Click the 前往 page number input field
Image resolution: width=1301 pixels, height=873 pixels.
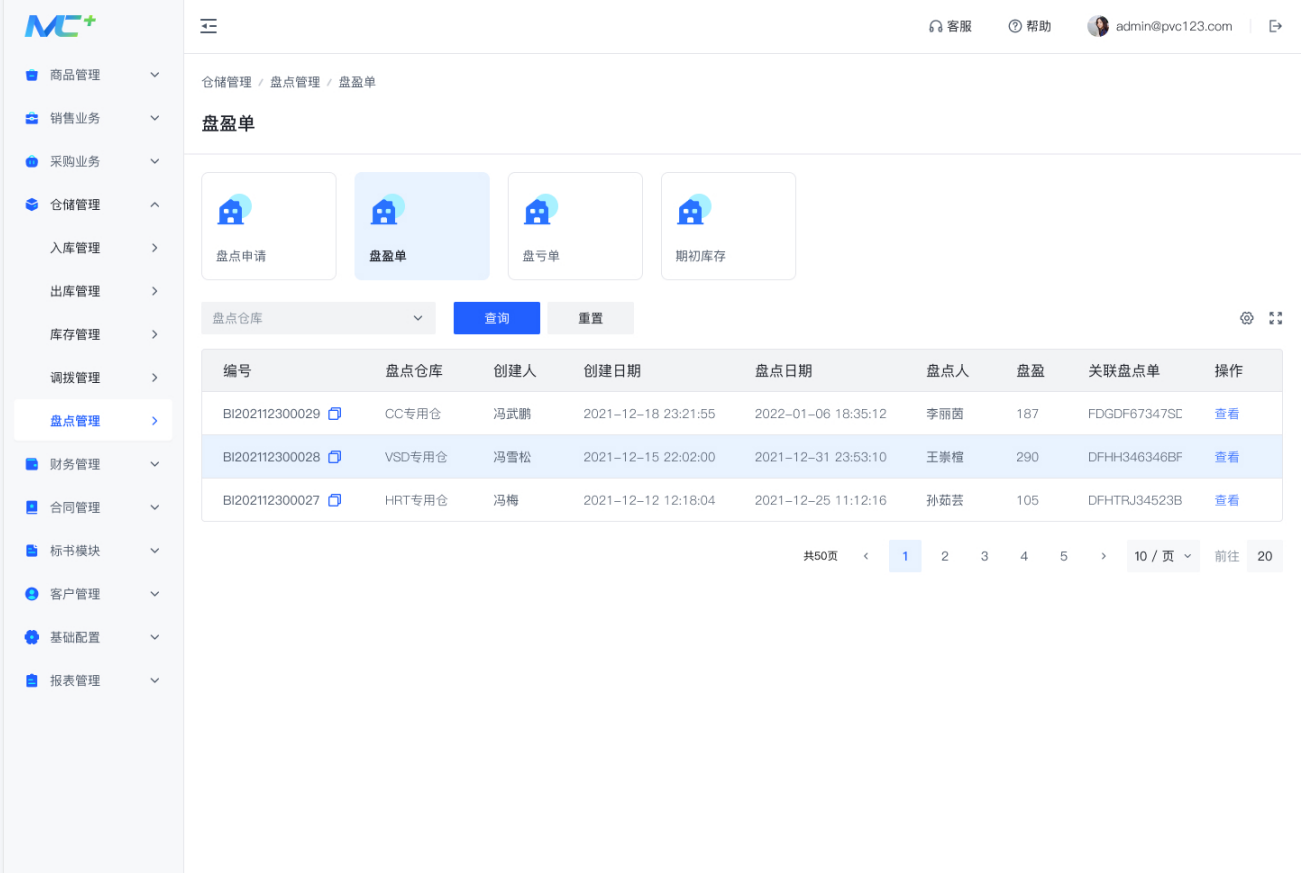[1265, 556]
